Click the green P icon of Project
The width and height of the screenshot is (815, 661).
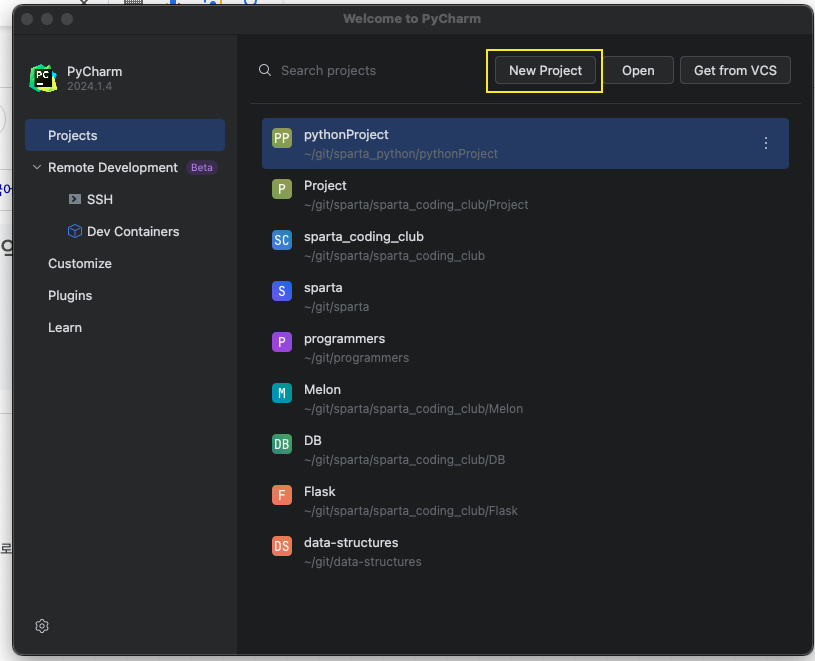click(282, 189)
